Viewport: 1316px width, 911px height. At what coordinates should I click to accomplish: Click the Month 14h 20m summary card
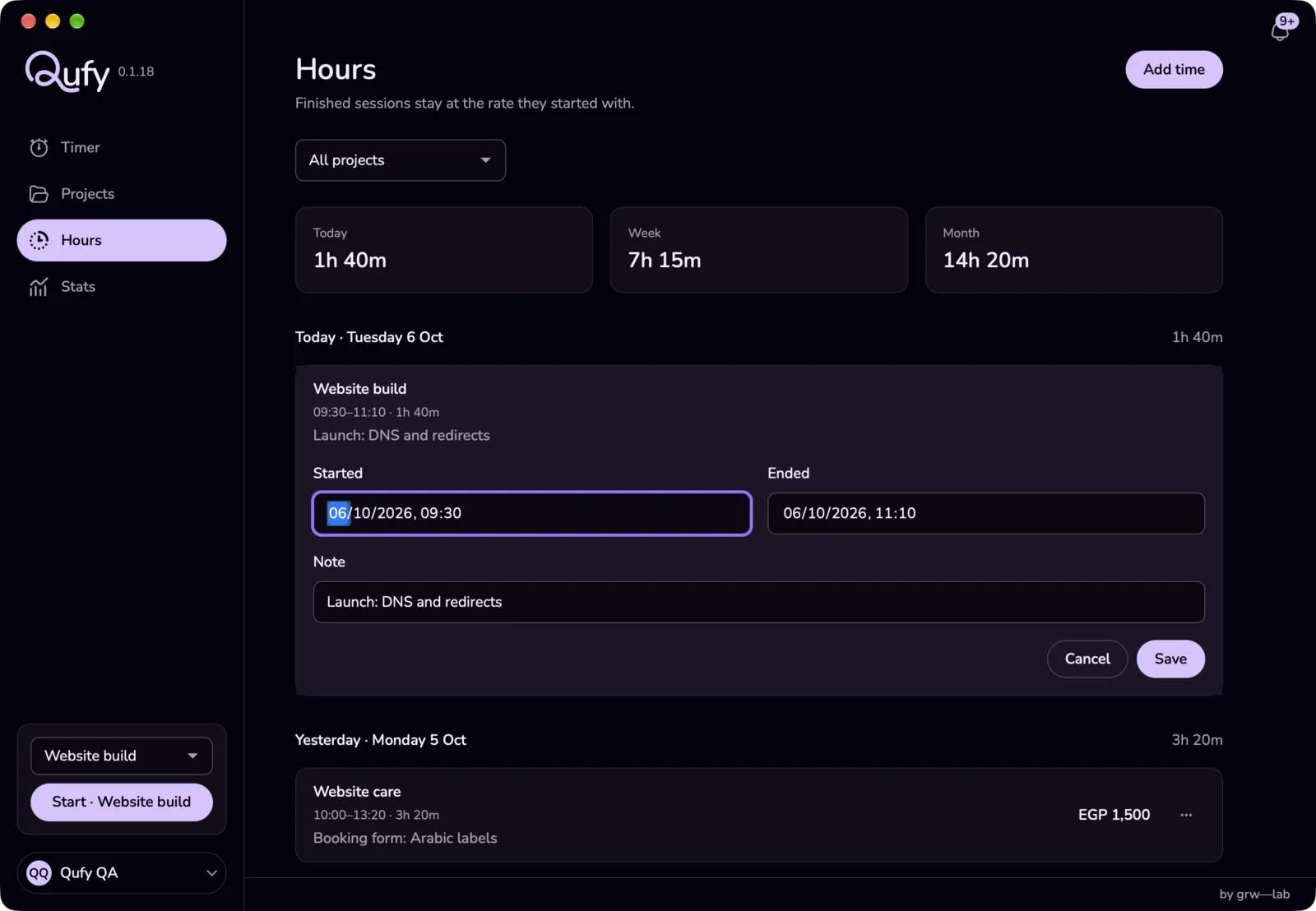[1074, 250]
